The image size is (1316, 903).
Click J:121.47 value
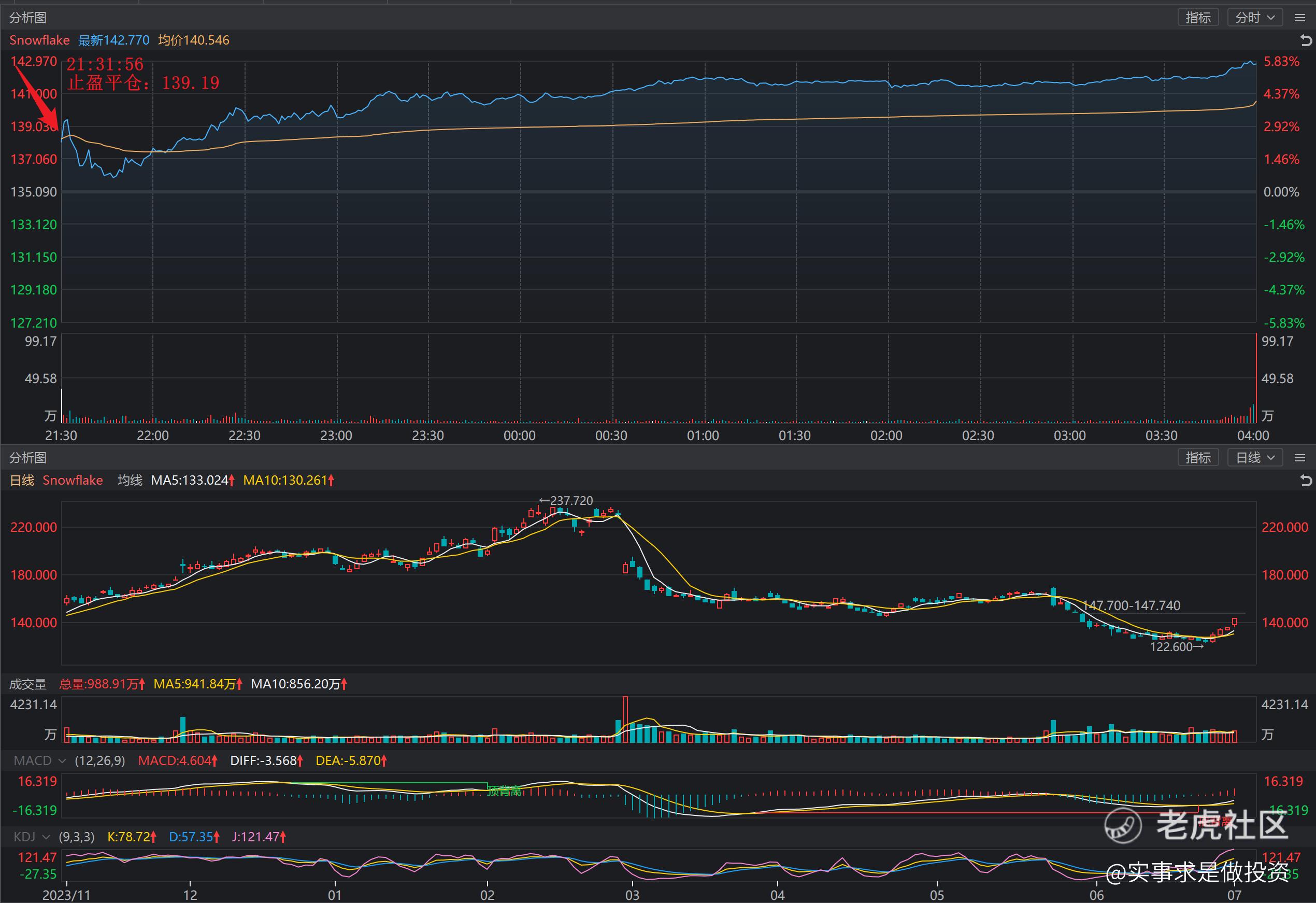[x=259, y=836]
